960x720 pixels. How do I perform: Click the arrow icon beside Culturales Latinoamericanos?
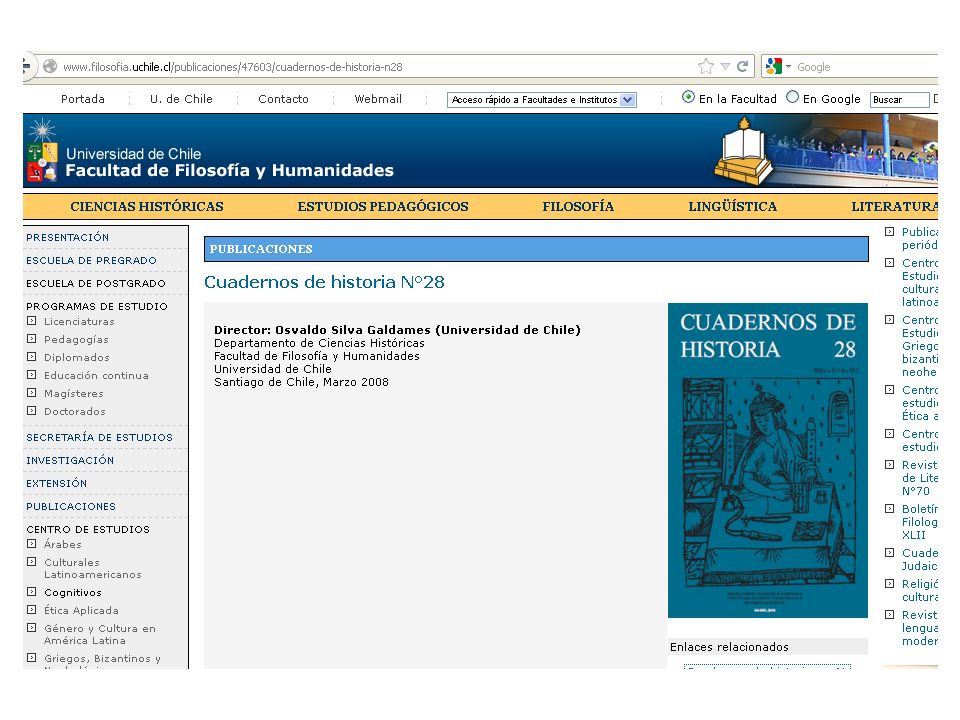[32, 561]
